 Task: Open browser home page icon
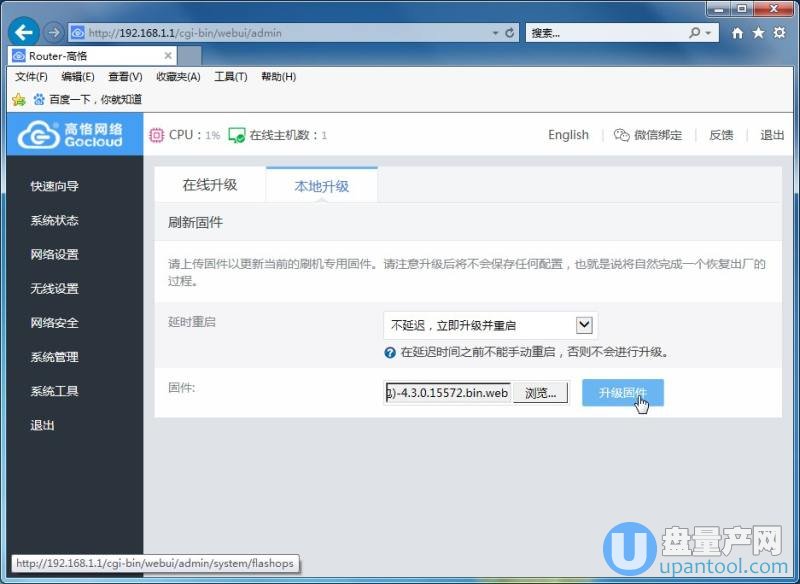pyautogui.click(x=738, y=33)
